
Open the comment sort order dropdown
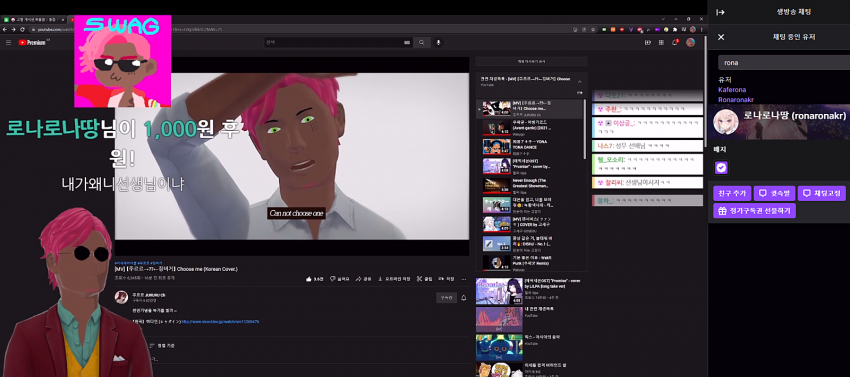[x=162, y=345]
